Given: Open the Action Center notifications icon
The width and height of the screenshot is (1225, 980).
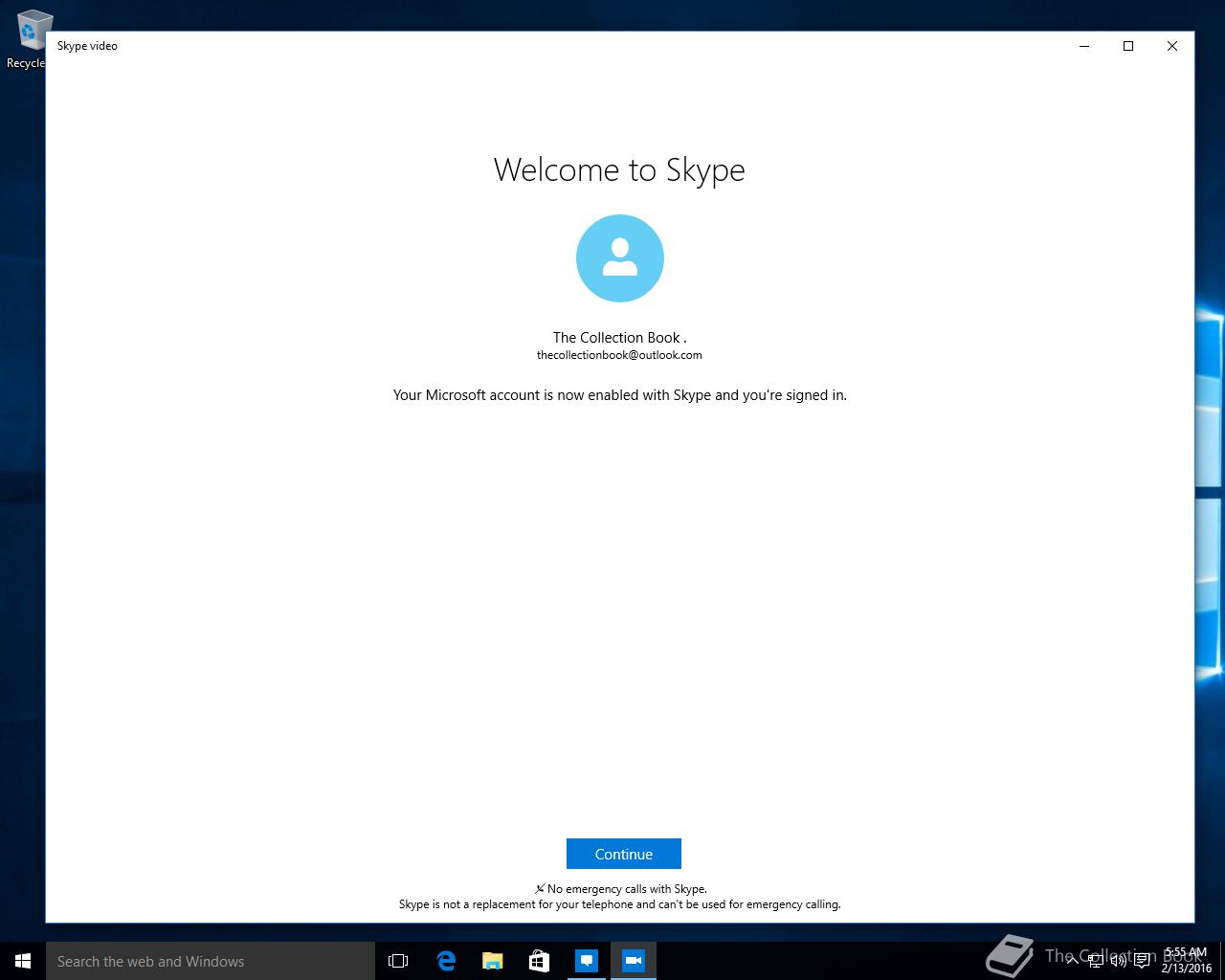Looking at the screenshot, I should click(x=1142, y=961).
